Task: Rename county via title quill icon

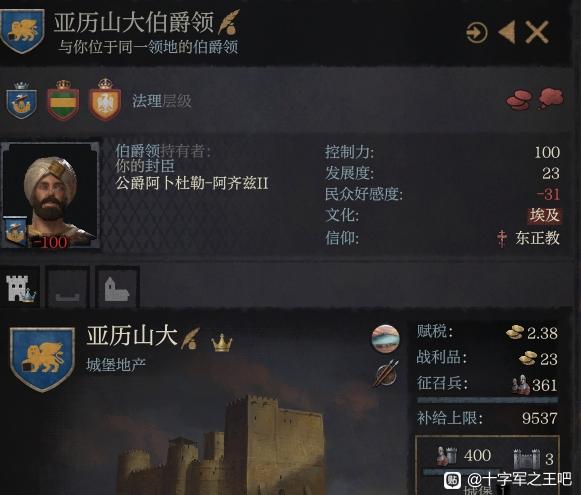Action: (x=229, y=22)
